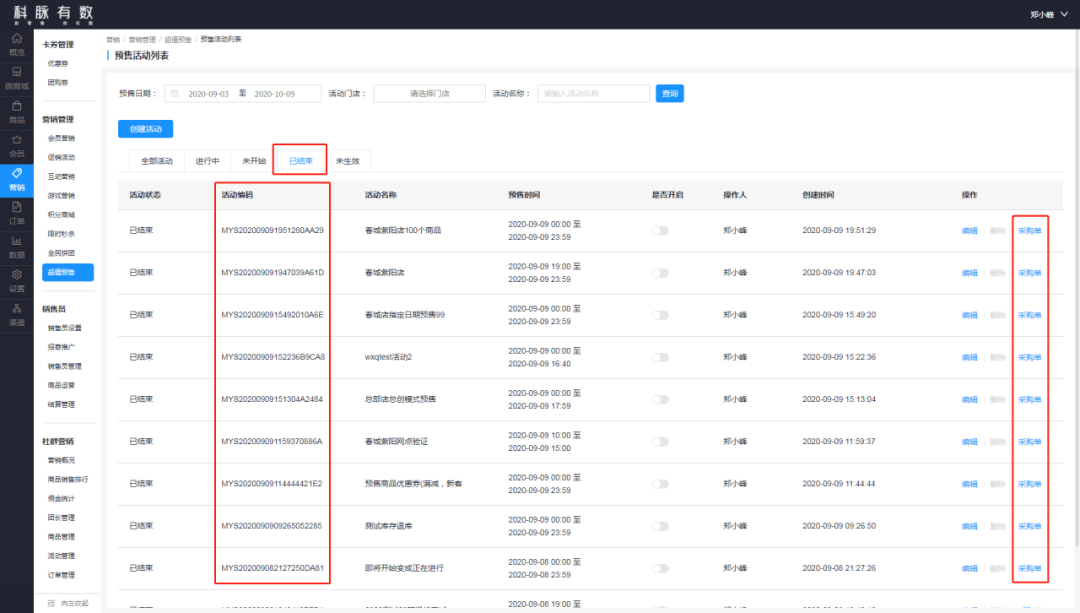Toggle the switch for 预售商品优惠券 row
1080x613 pixels.
click(x=661, y=484)
